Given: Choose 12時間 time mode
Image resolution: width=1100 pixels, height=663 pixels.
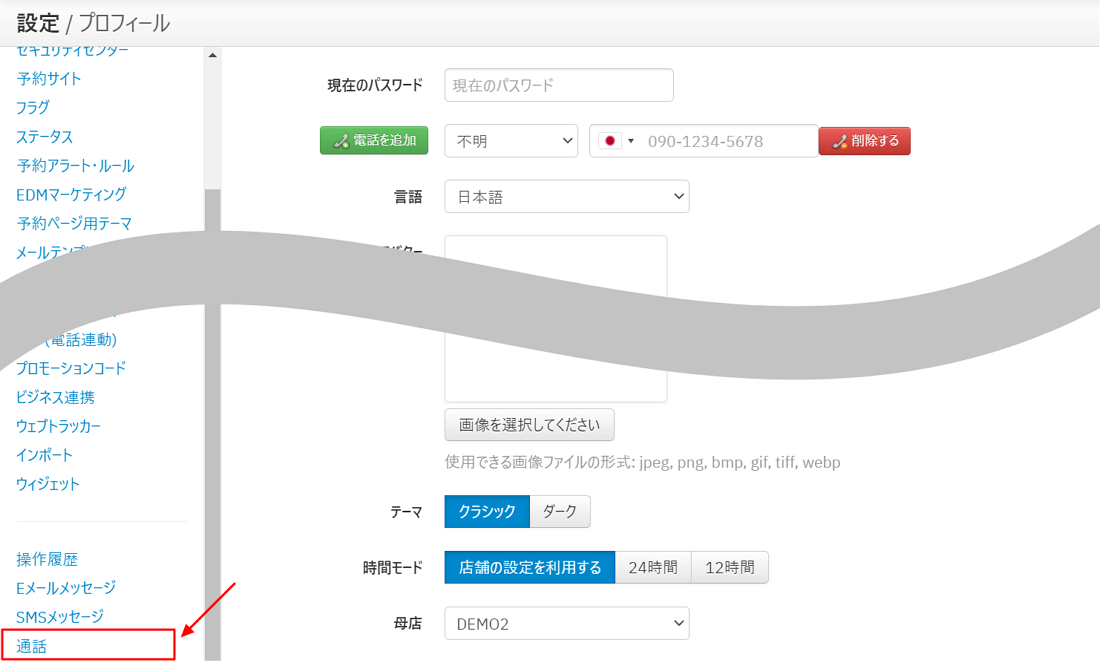Looking at the screenshot, I should pyautogui.click(x=729, y=568).
